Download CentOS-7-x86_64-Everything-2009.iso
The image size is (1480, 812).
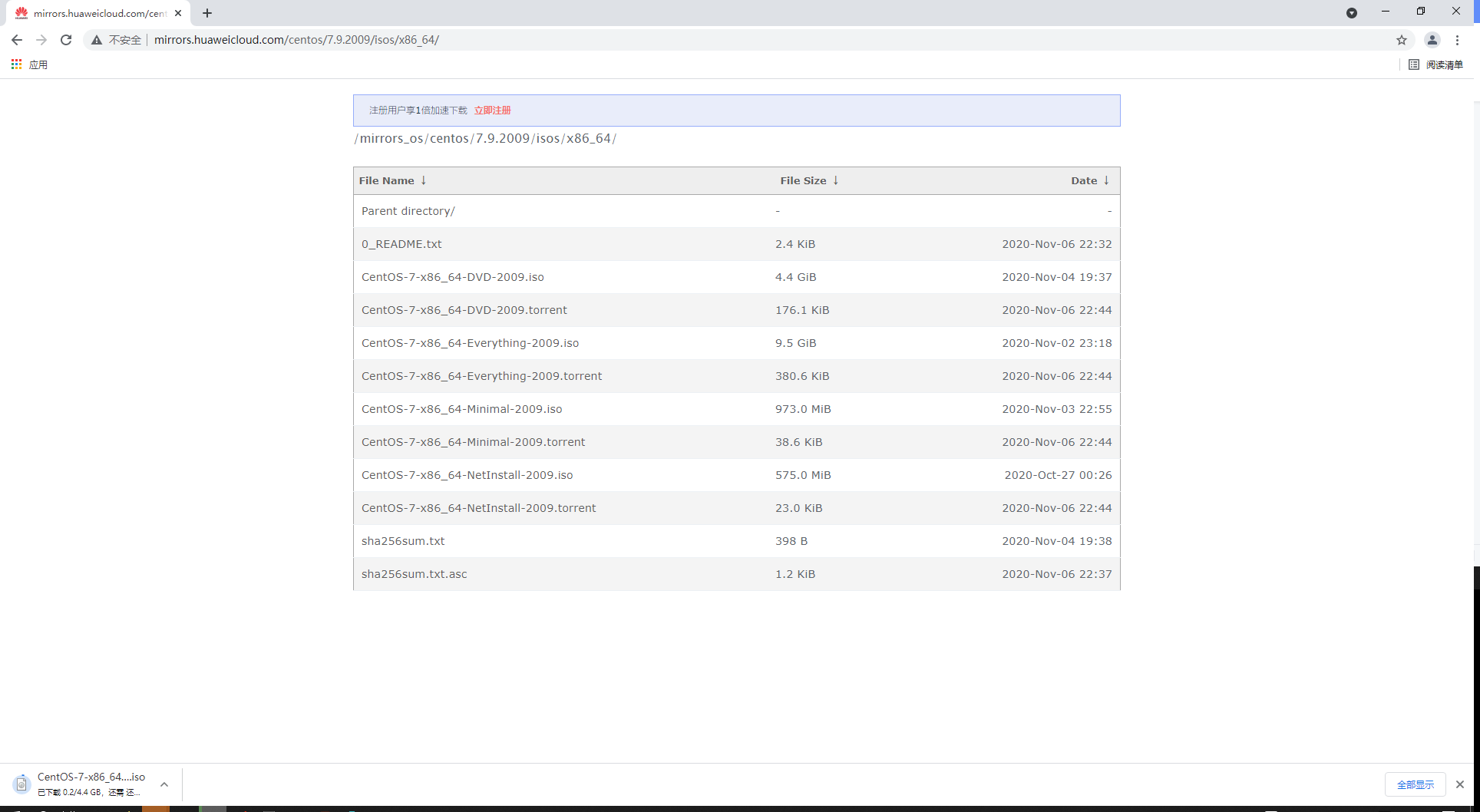tap(471, 343)
